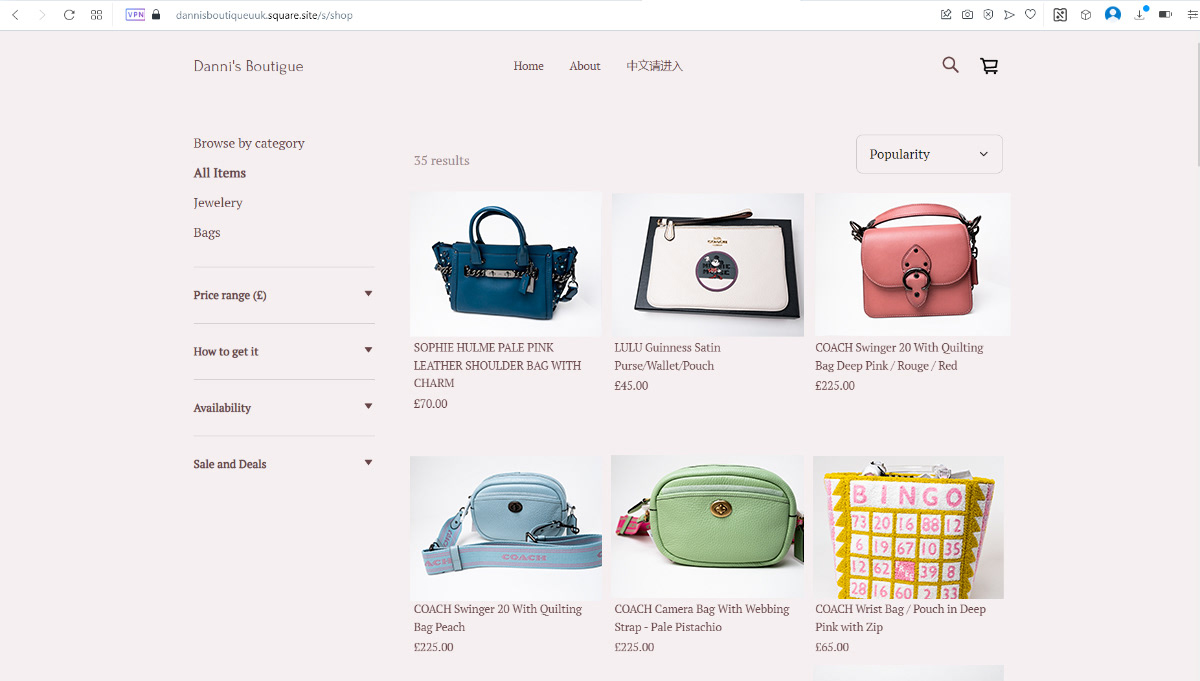Open the LULU Guinness satin pouch image
Image resolution: width=1200 pixels, height=681 pixels.
coord(708,264)
